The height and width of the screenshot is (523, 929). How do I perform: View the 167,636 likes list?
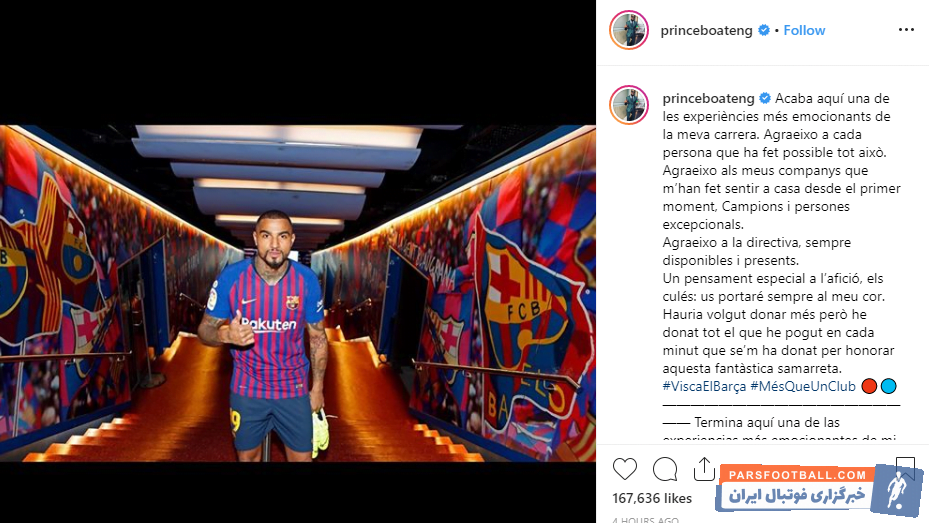[652, 499]
